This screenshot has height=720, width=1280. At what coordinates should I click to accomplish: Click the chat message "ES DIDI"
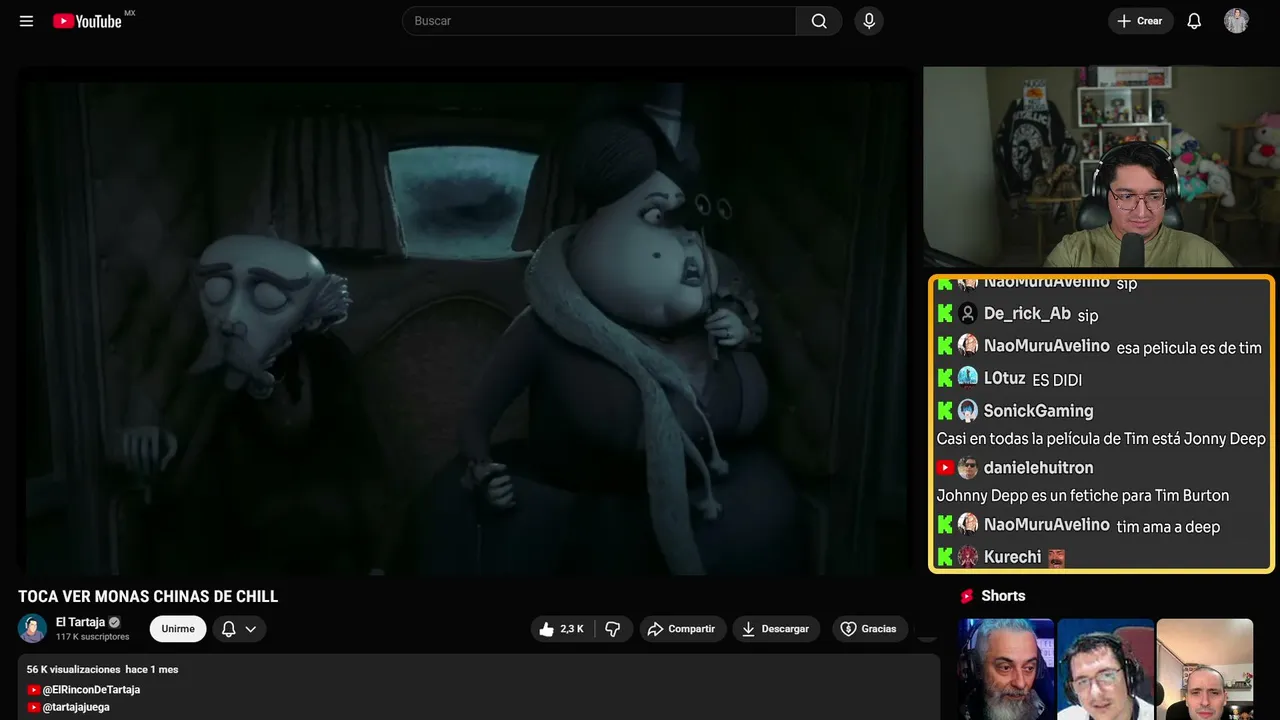1057,380
